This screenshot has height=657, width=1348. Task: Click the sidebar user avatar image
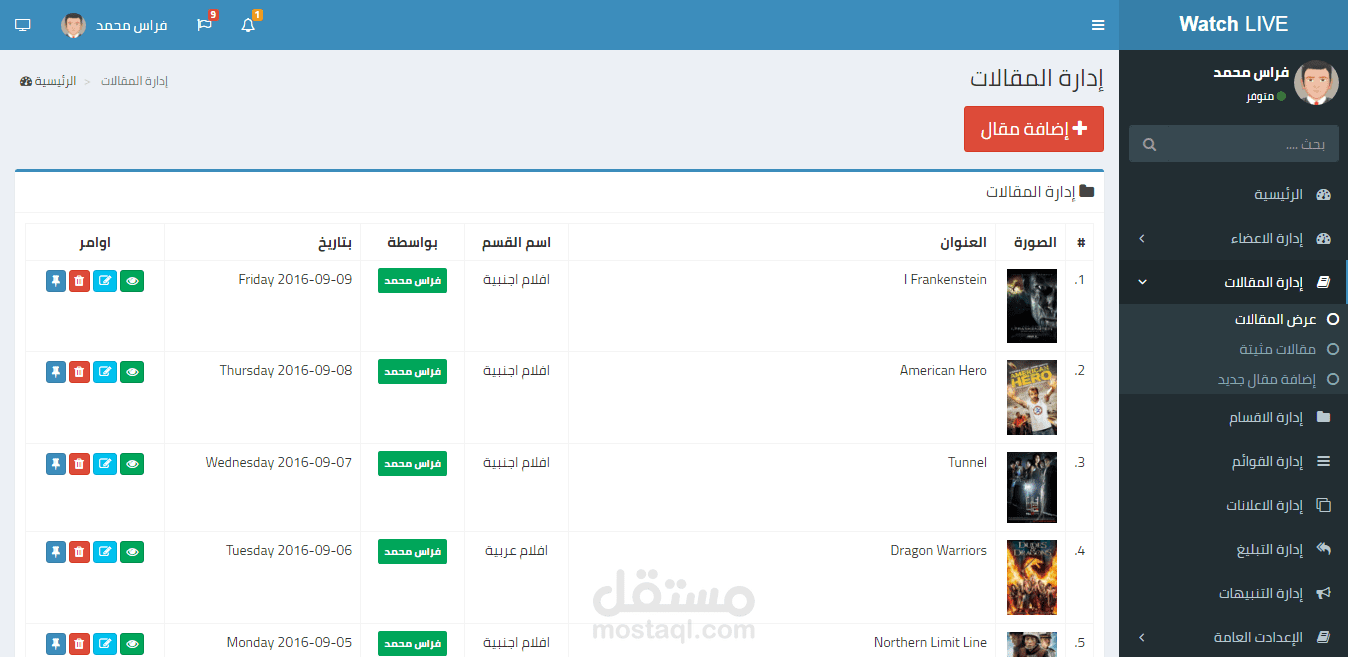point(1316,83)
